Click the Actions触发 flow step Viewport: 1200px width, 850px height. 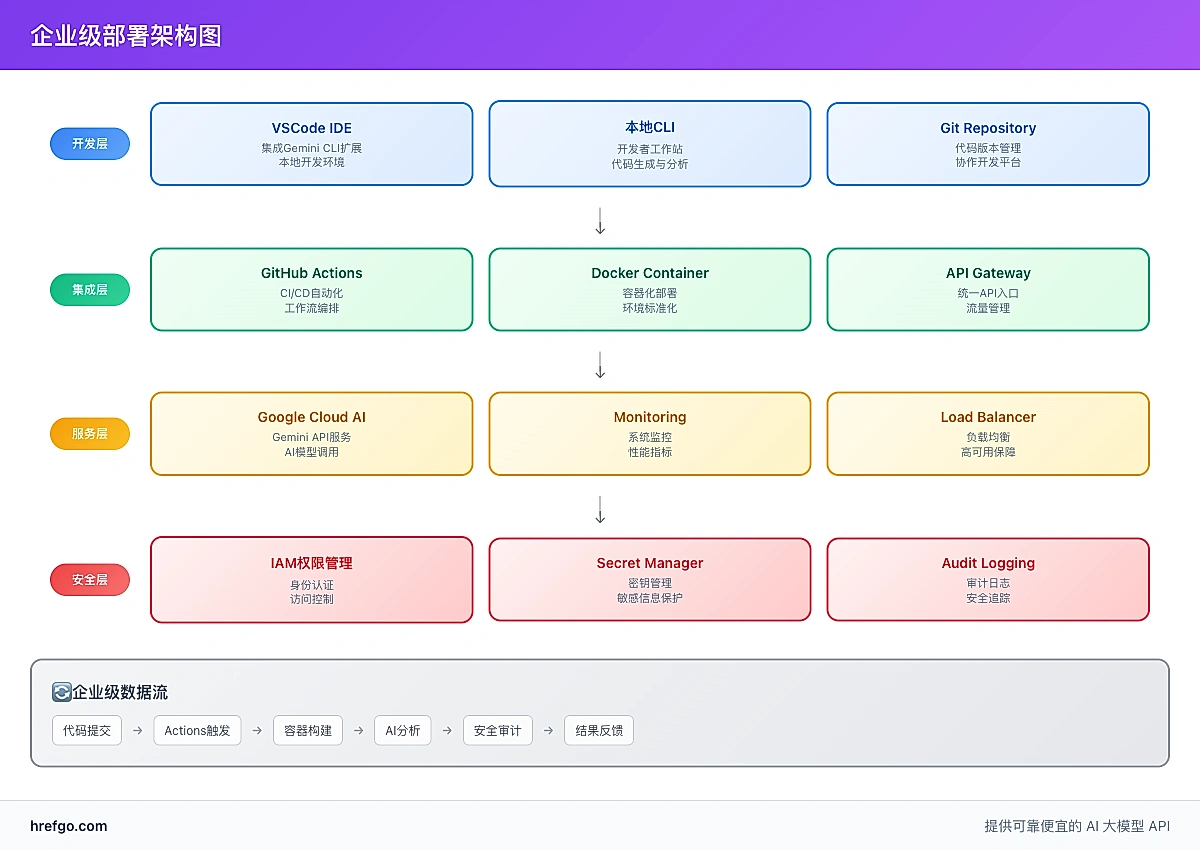pos(197,731)
